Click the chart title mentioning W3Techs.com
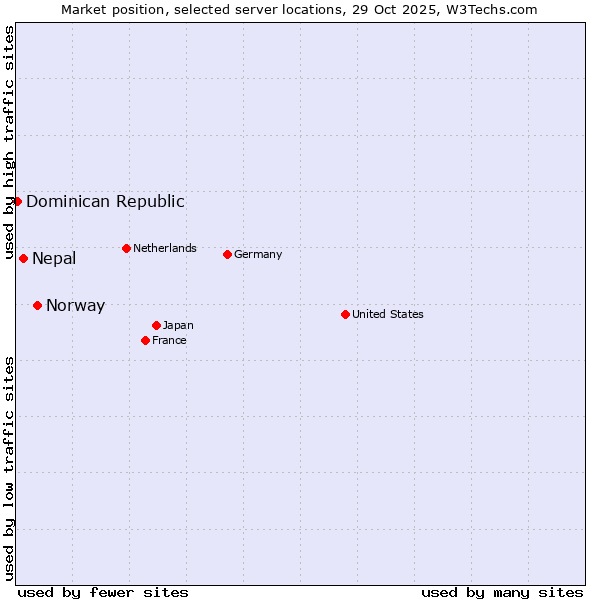 [300, 9]
